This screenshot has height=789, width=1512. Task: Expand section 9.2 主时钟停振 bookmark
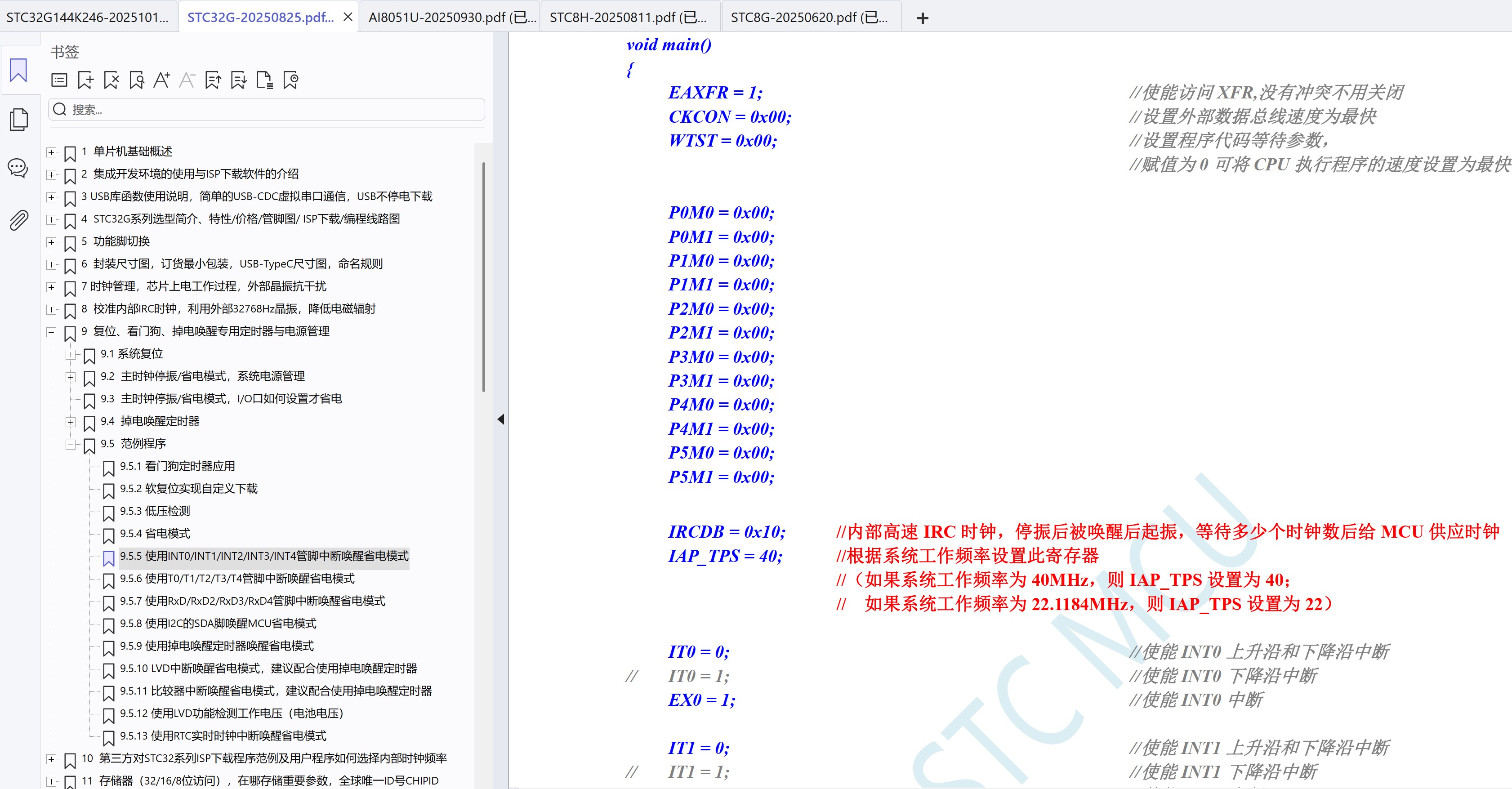click(71, 376)
